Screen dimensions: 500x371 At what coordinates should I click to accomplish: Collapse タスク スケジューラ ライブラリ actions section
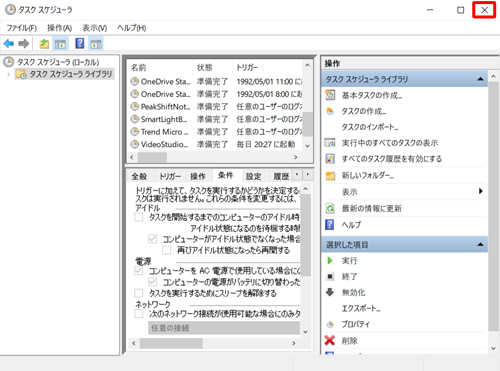(480, 79)
